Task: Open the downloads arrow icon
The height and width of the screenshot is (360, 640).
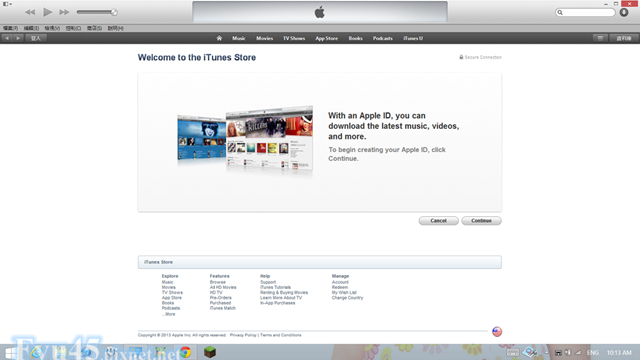Action: pyautogui.click(x=624, y=12)
